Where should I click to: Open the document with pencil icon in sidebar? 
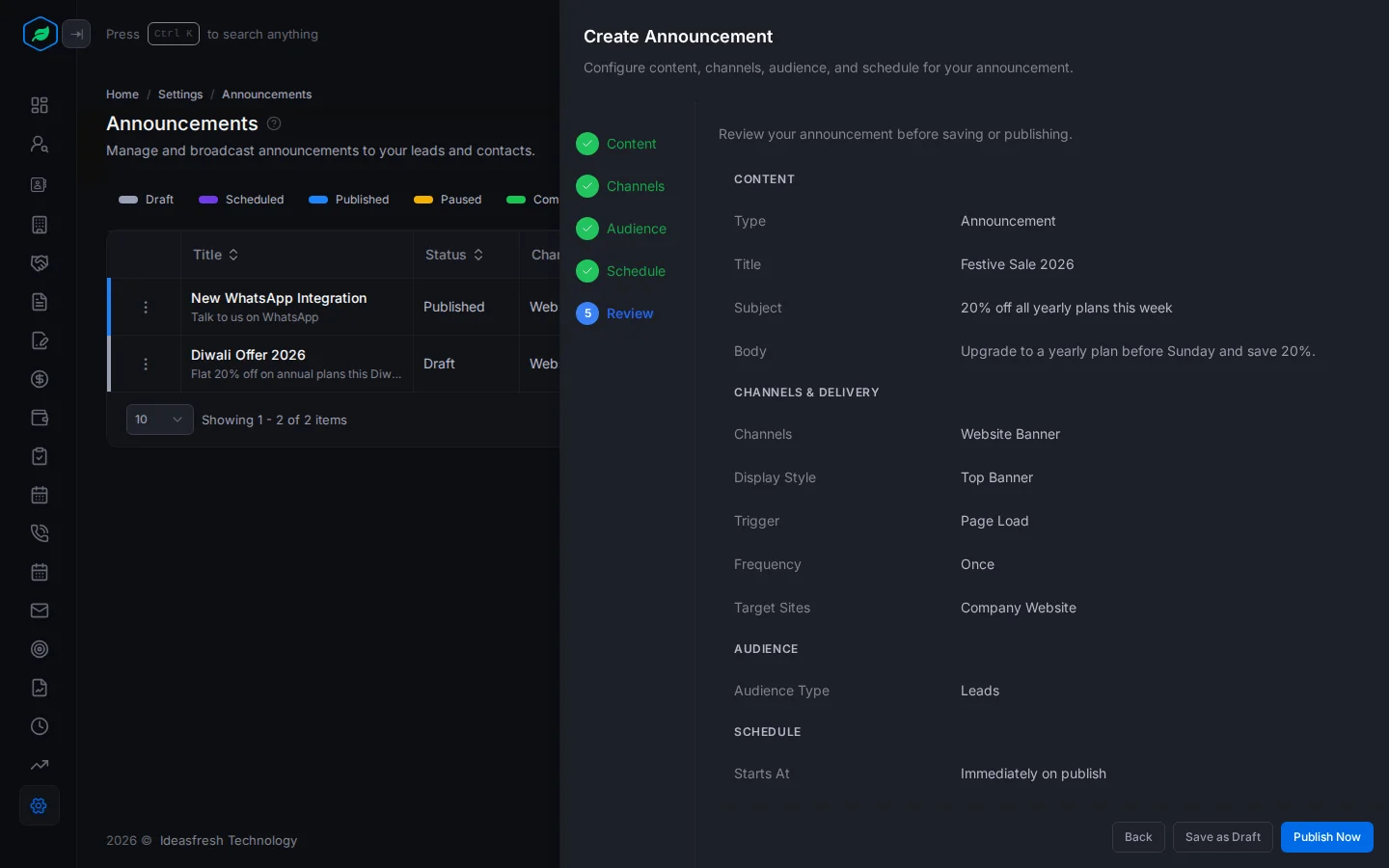click(x=40, y=340)
